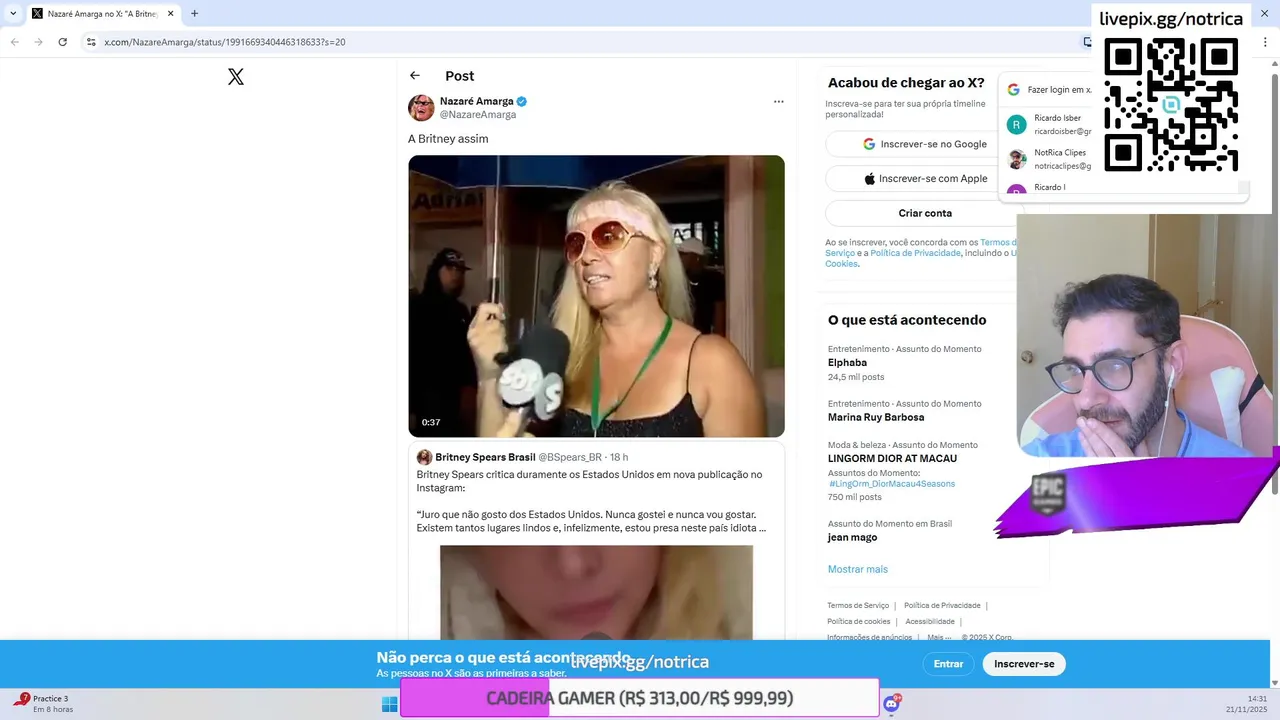Click the X logo in the sidebar
Viewport: 1280px width, 720px height.
[236, 77]
